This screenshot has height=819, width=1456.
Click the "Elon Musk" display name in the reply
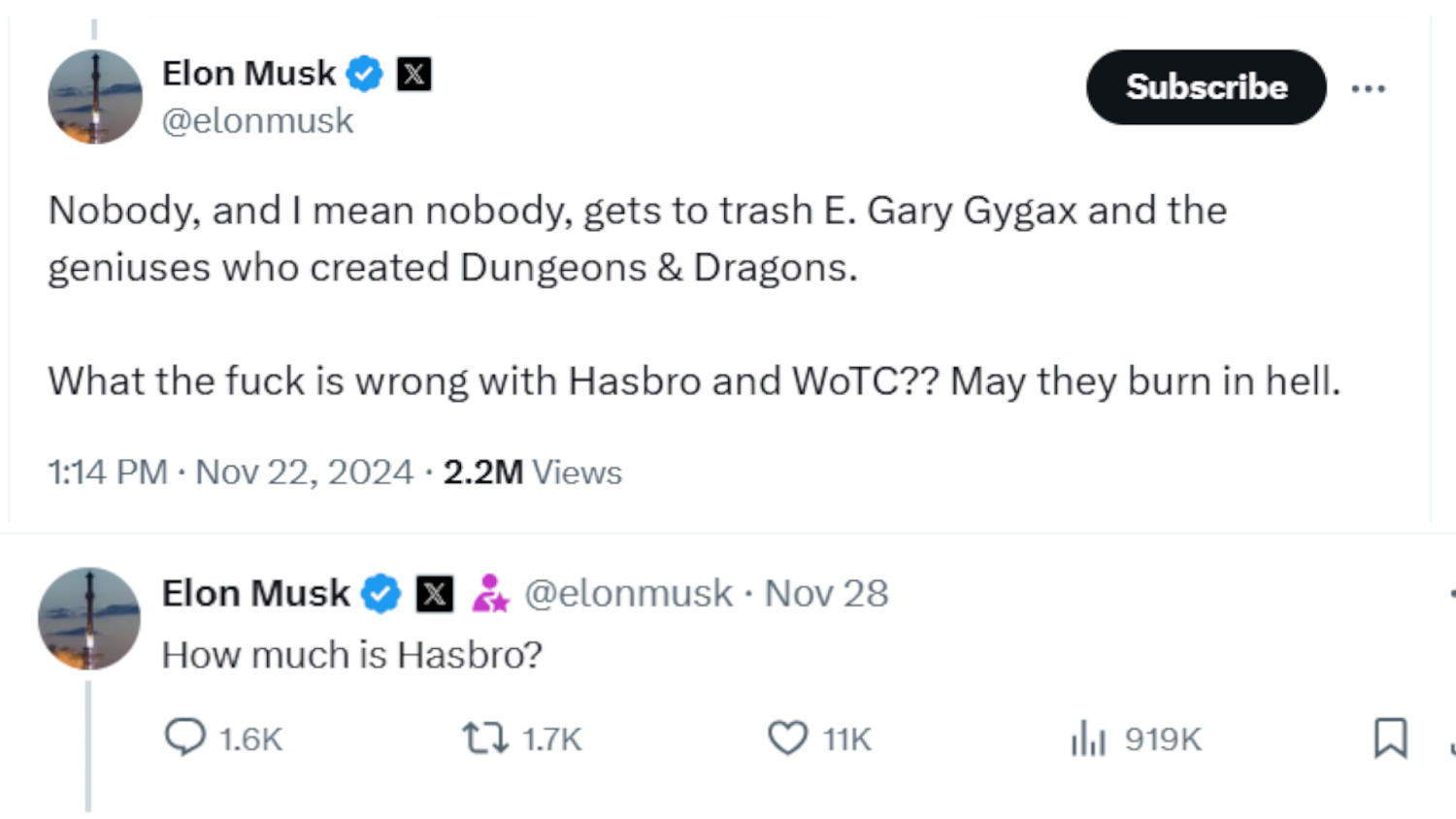tap(255, 593)
